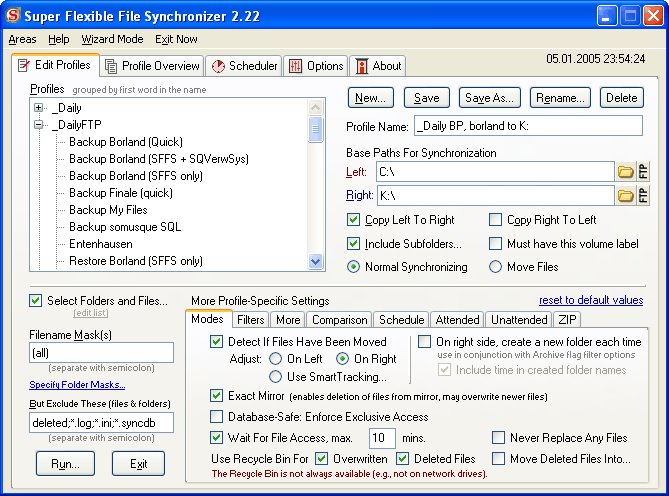This screenshot has height=496, width=669.
Task: Click the Profile Name input field
Action: (528, 126)
